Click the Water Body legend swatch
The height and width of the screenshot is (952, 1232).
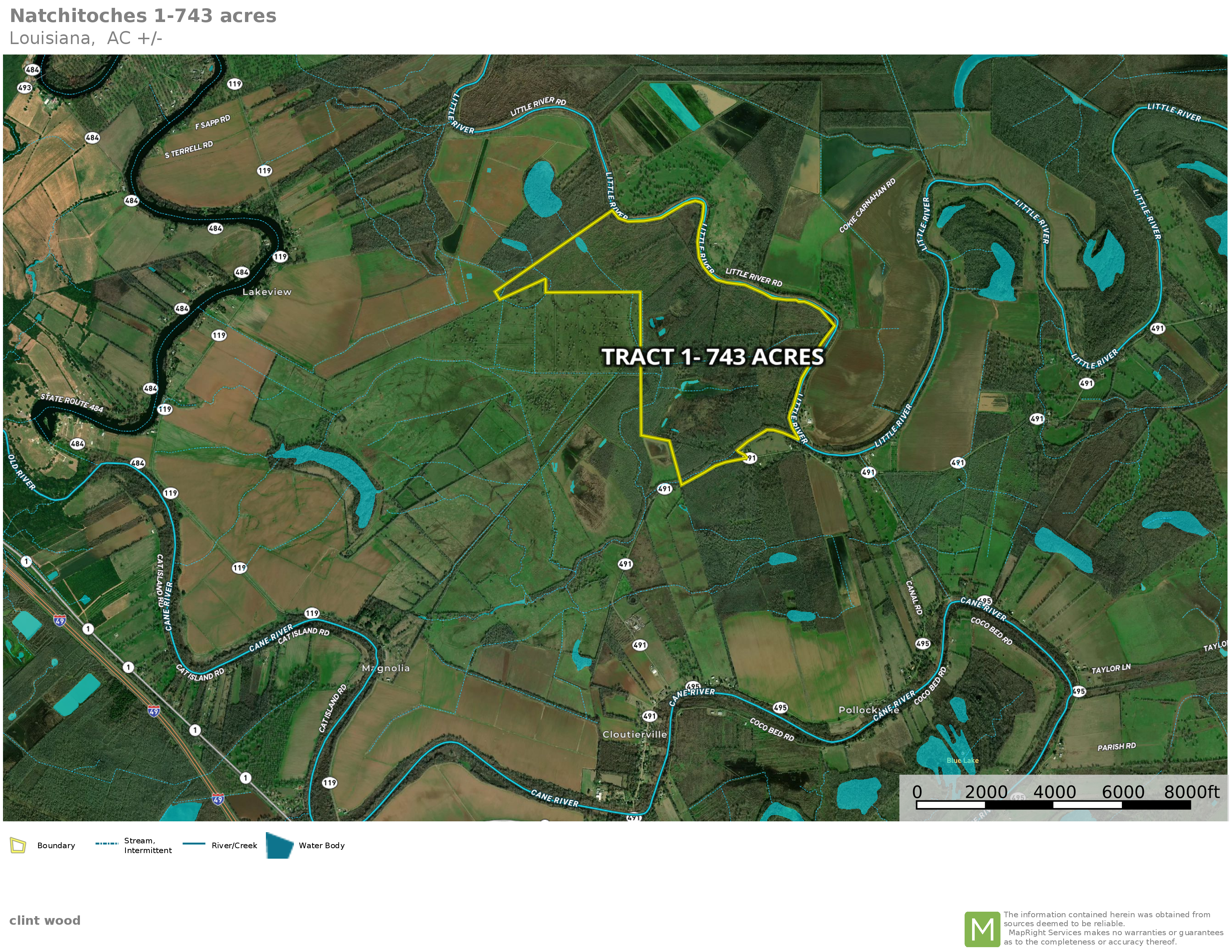[x=279, y=845]
